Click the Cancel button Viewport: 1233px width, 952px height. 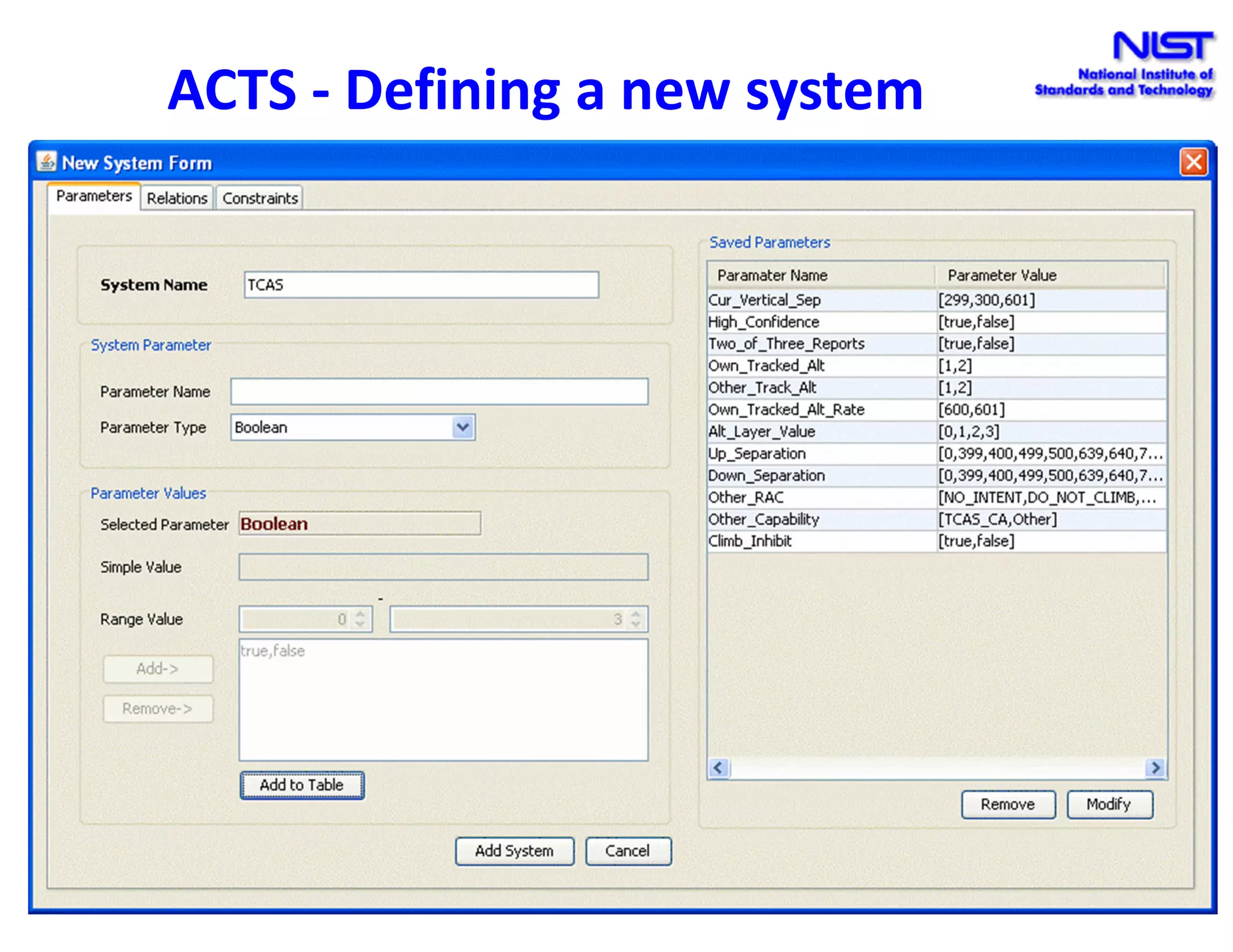pos(628,851)
